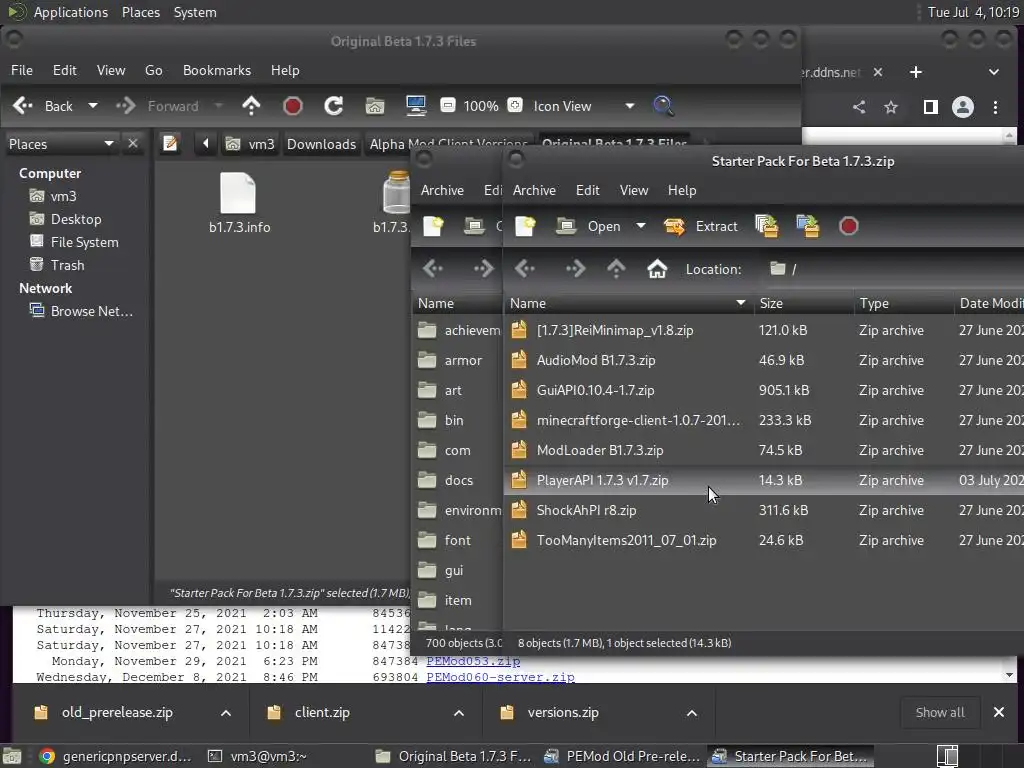Viewport: 1024px width, 768px height.
Task: Open the Places sidebar dropdown
Action: tap(61, 144)
